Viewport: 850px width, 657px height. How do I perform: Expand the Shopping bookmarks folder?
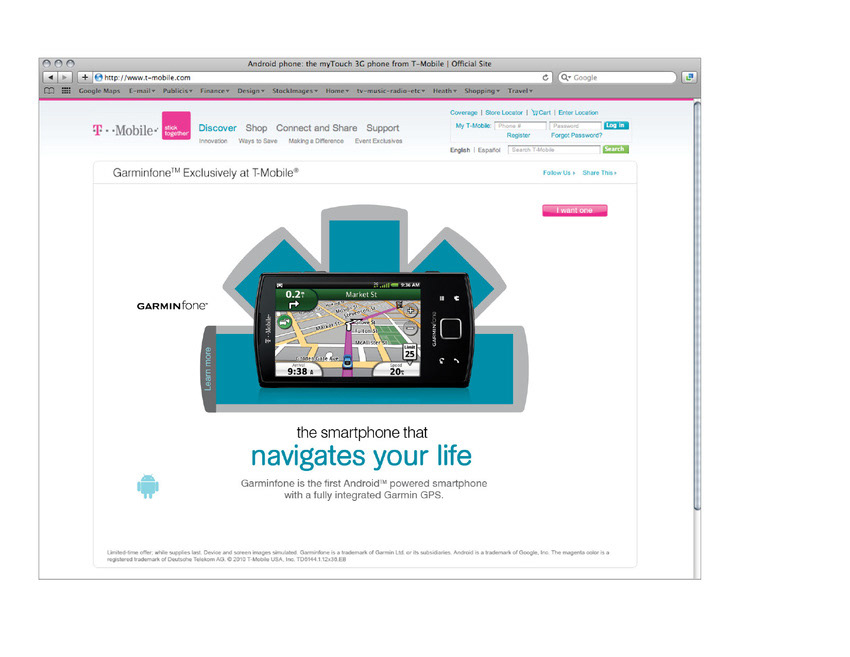pyautogui.click(x=482, y=91)
